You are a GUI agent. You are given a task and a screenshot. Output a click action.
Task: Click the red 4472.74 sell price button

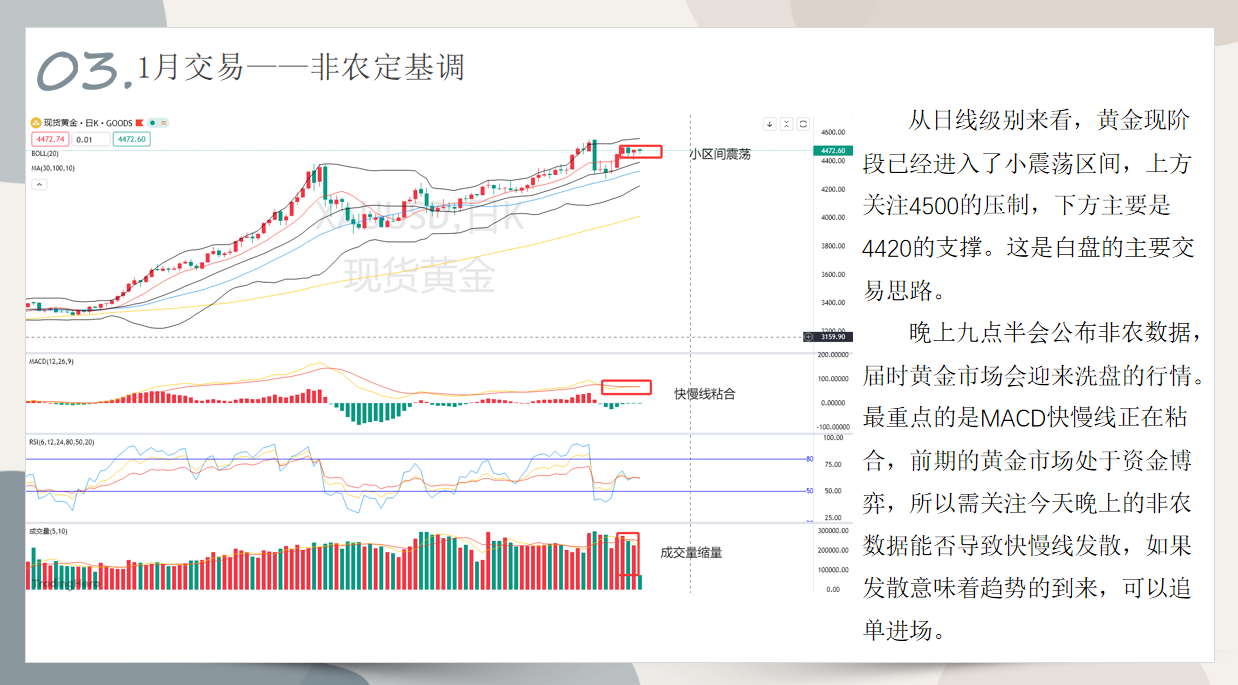[49, 139]
